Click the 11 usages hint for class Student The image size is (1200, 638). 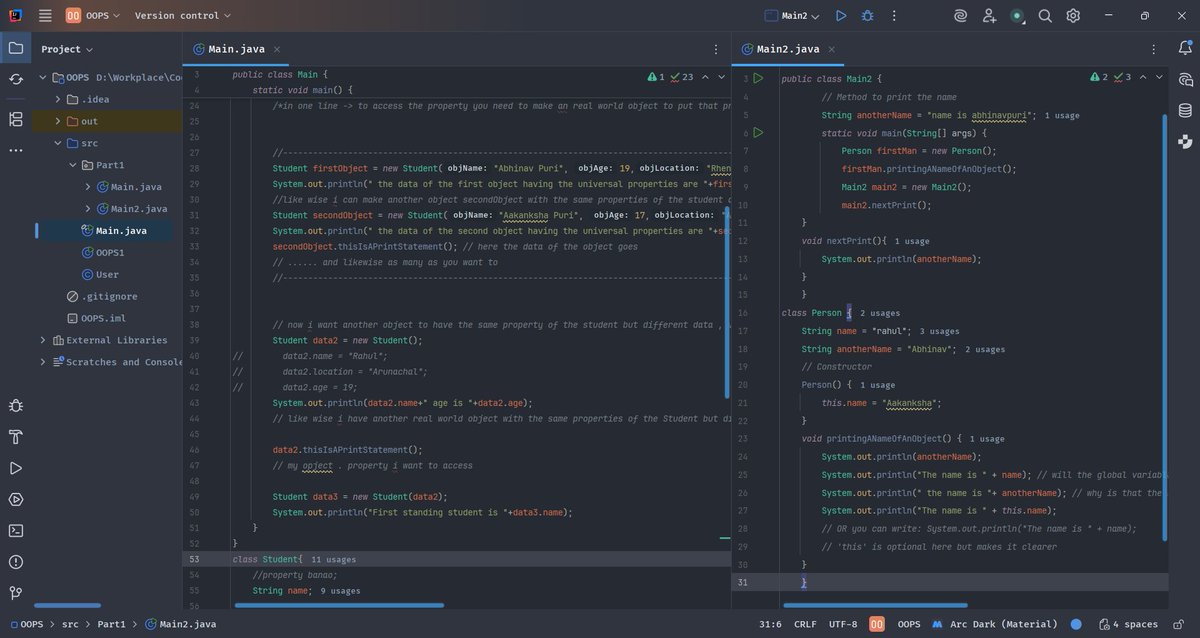point(333,560)
